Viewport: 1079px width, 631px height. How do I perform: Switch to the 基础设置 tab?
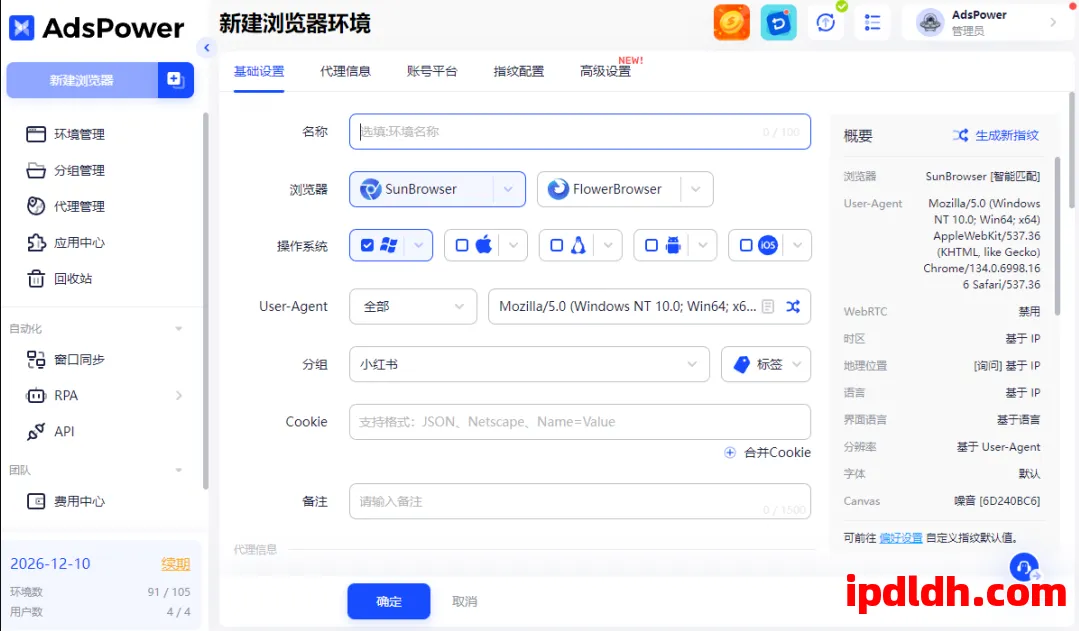click(259, 72)
